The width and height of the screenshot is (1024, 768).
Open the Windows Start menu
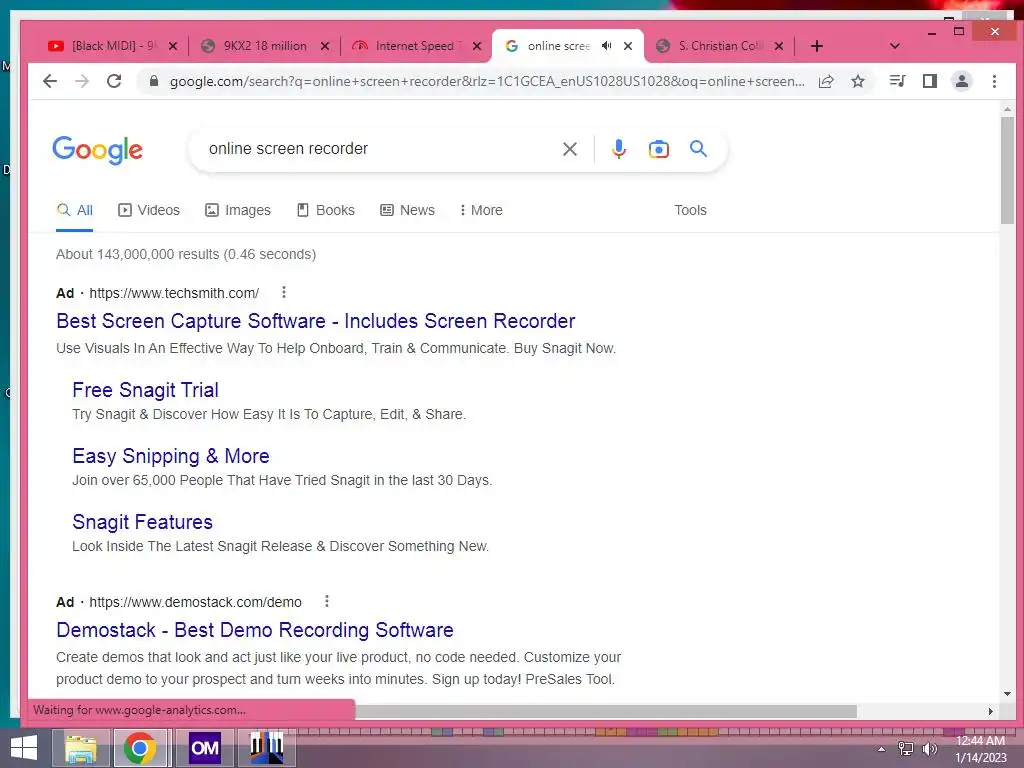(24, 748)
